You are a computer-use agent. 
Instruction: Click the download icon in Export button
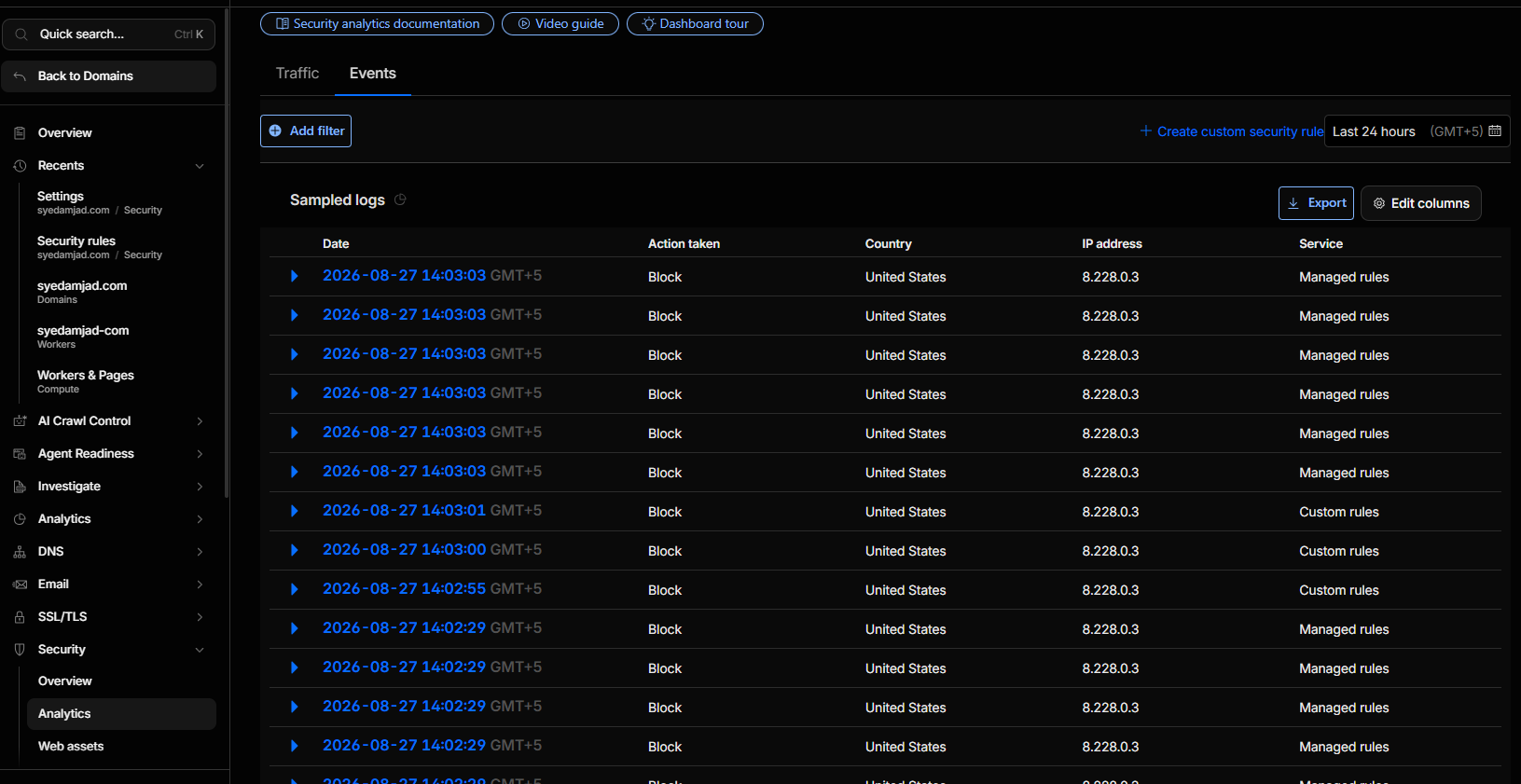coord(1293,203)
